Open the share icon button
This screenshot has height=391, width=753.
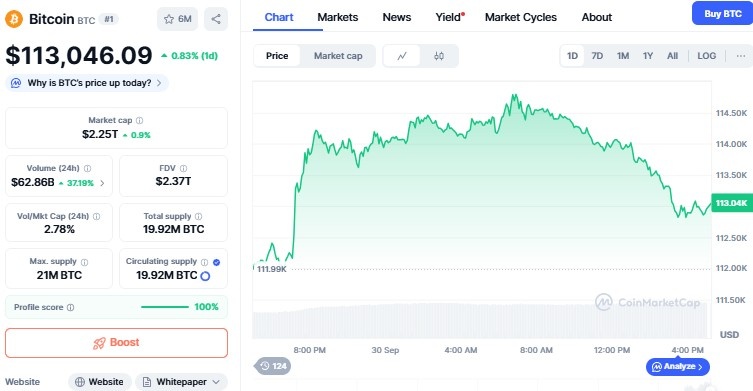coord(216,19)
